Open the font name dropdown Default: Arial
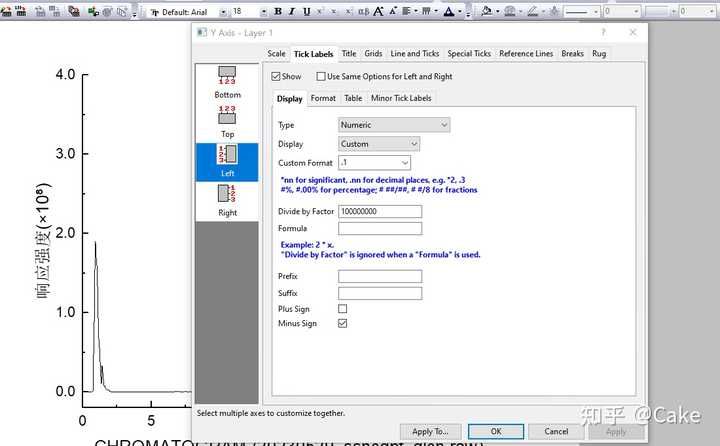 223,12
